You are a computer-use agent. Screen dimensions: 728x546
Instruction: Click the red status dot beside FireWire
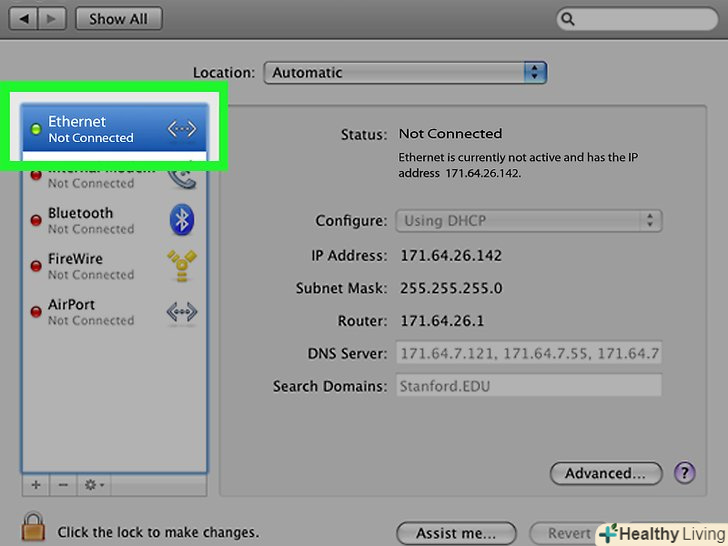[x=36, y=266]
